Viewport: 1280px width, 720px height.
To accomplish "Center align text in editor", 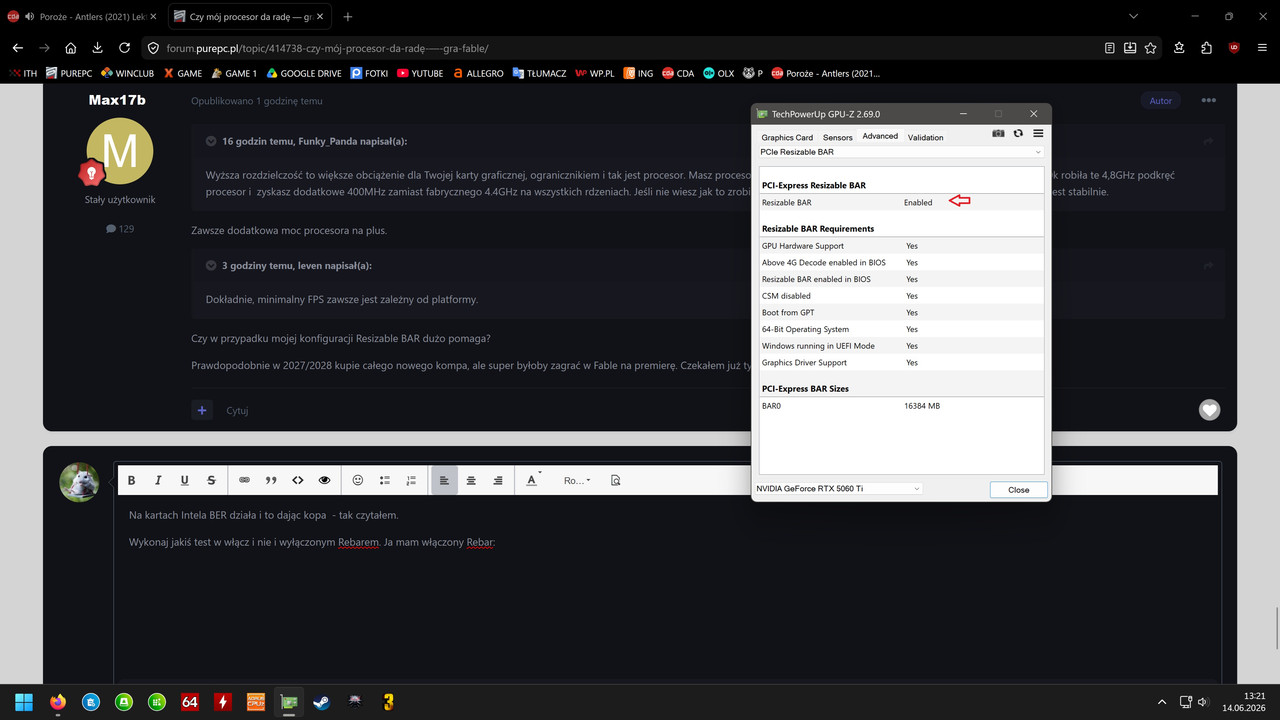I will coord(471,480).
